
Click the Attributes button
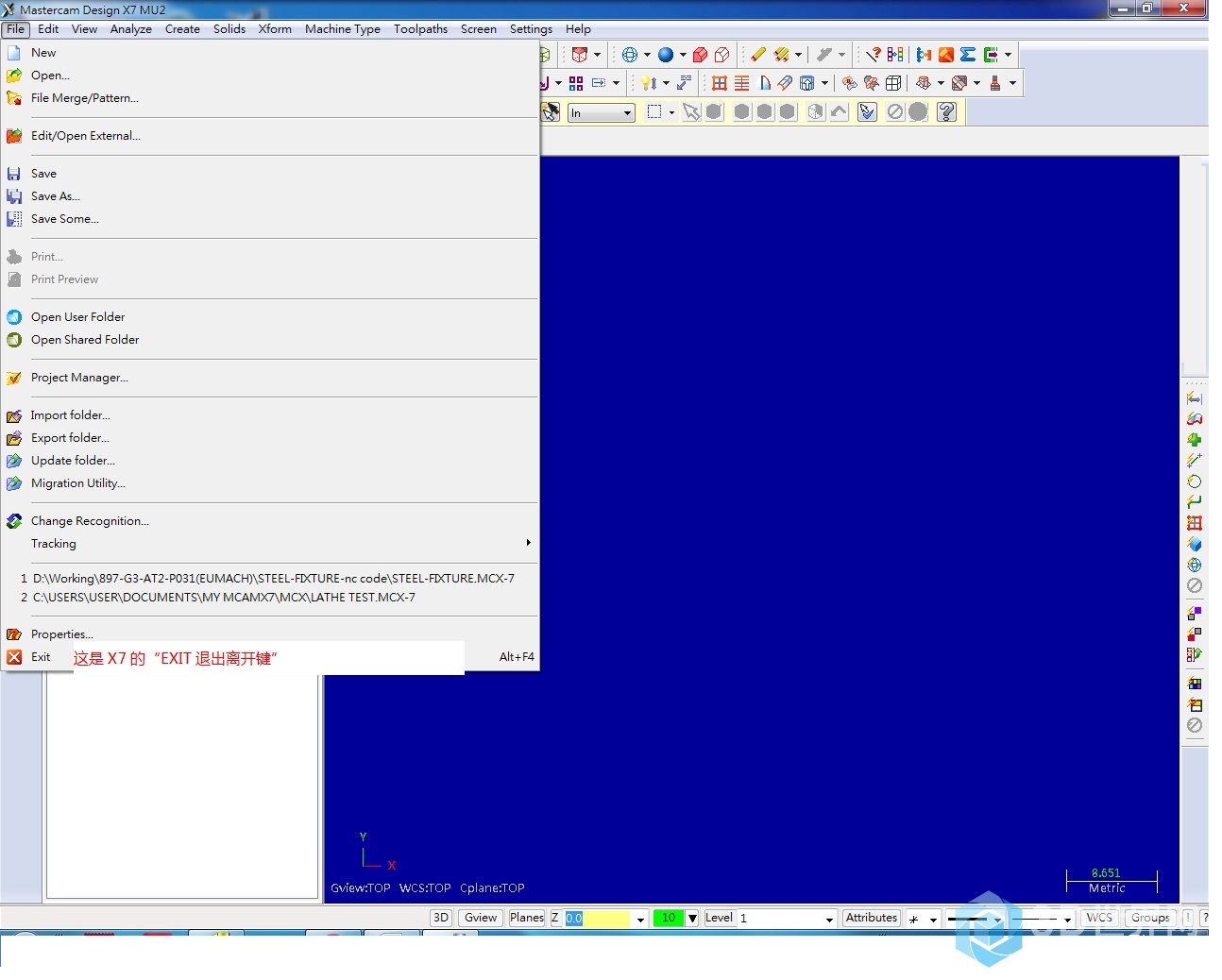(x=872, y=918)
